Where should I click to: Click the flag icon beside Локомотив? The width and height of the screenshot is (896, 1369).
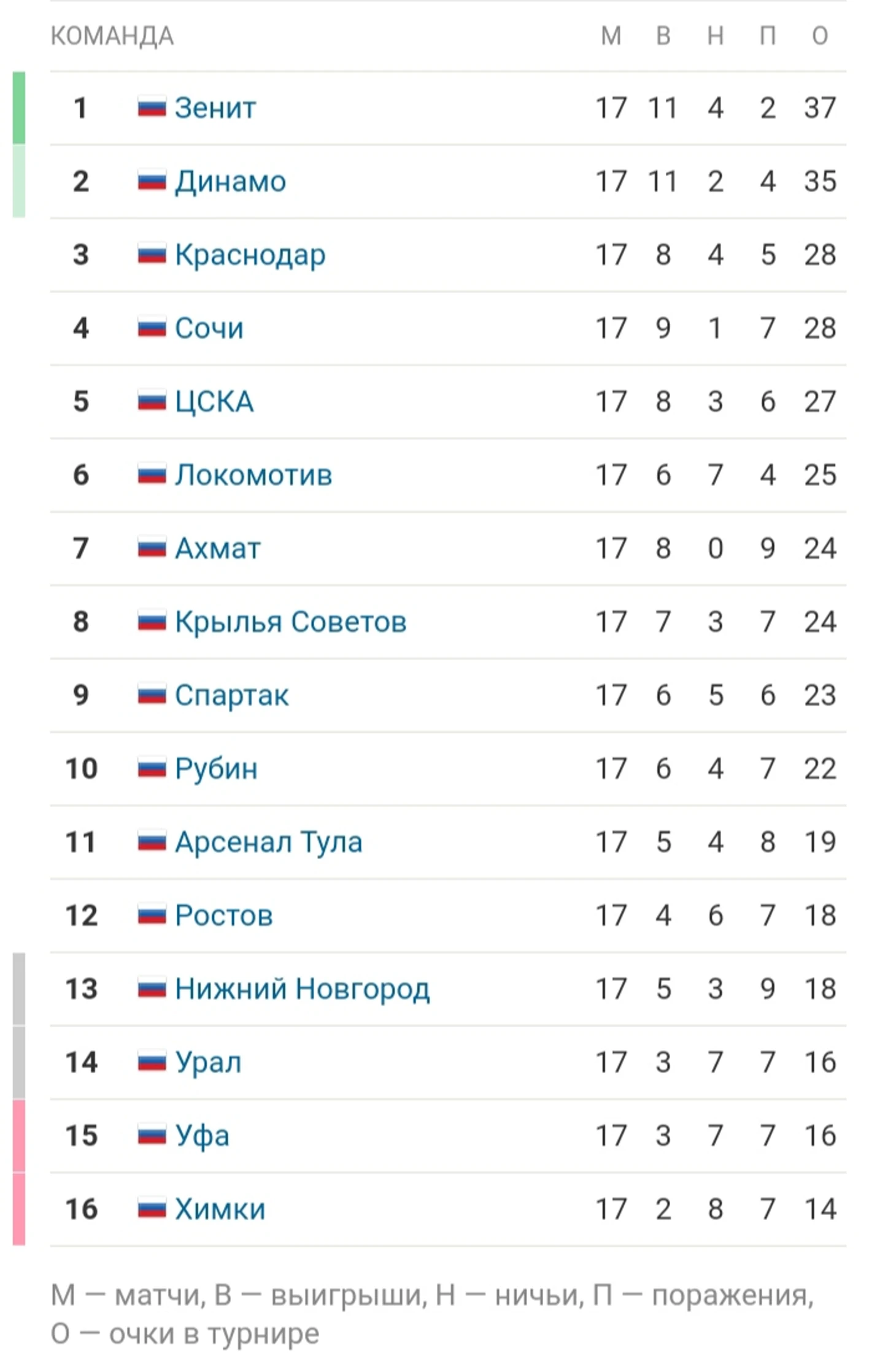coord(152,475)
